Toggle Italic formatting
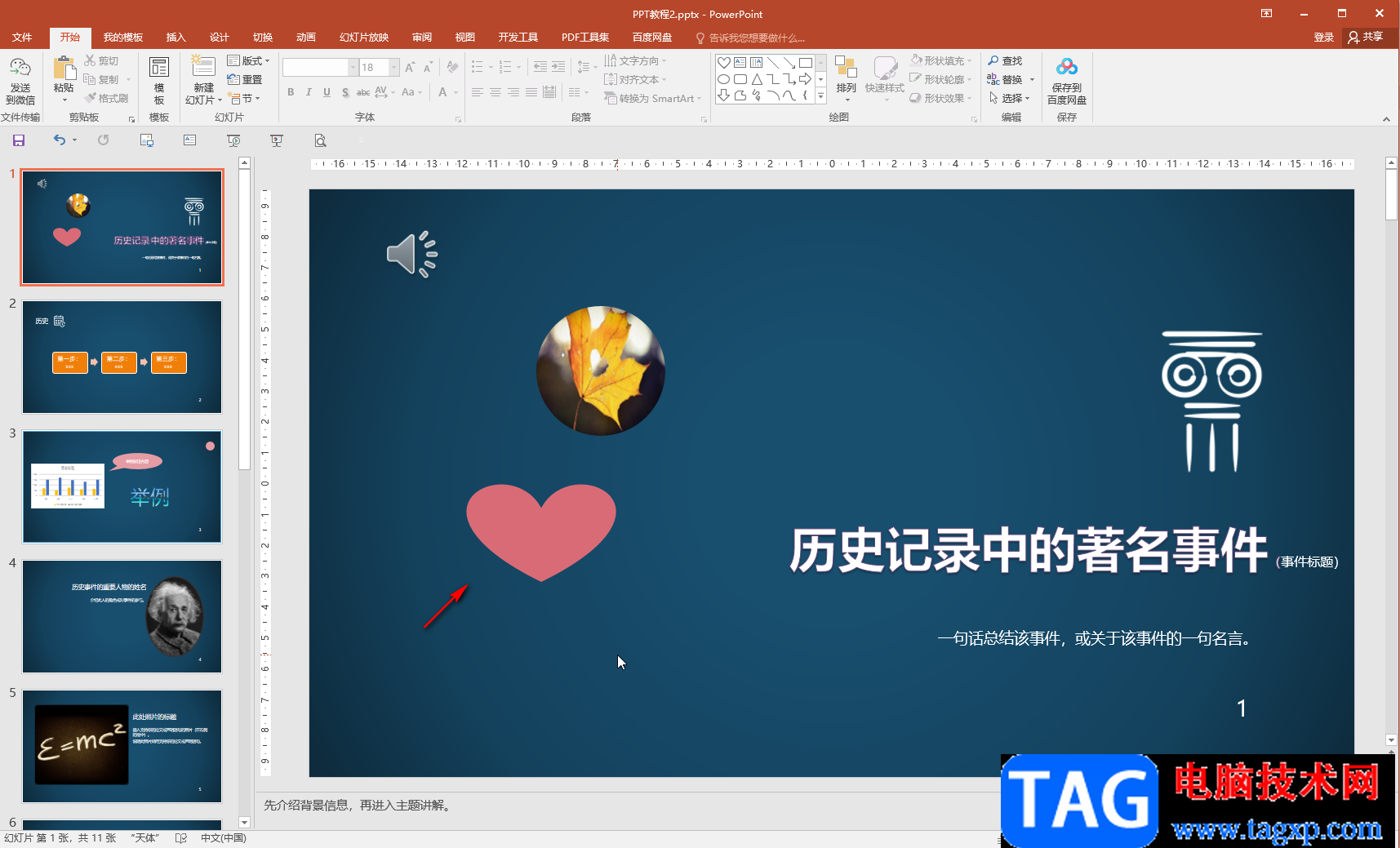Image resolution: width=1400 pixels, height=848 pixels. pos(309,92)
